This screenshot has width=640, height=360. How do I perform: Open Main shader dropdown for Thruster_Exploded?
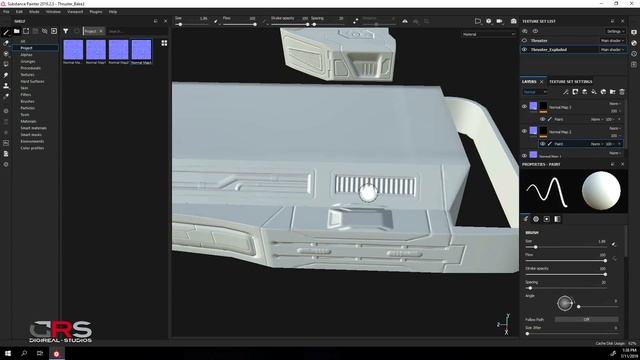[612, 49]
